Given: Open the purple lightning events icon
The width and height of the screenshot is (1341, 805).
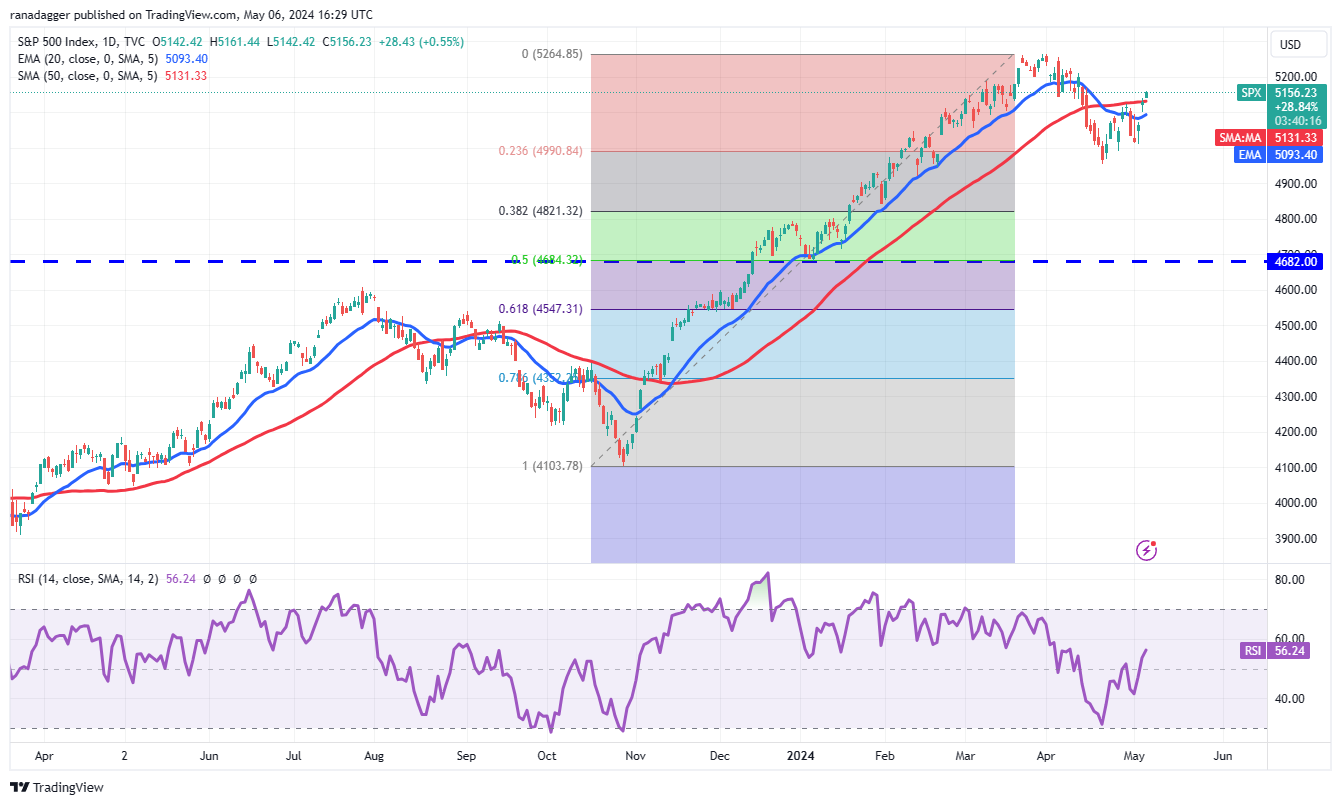Looking at the screenshot, I should click(x=1148, y=550).
